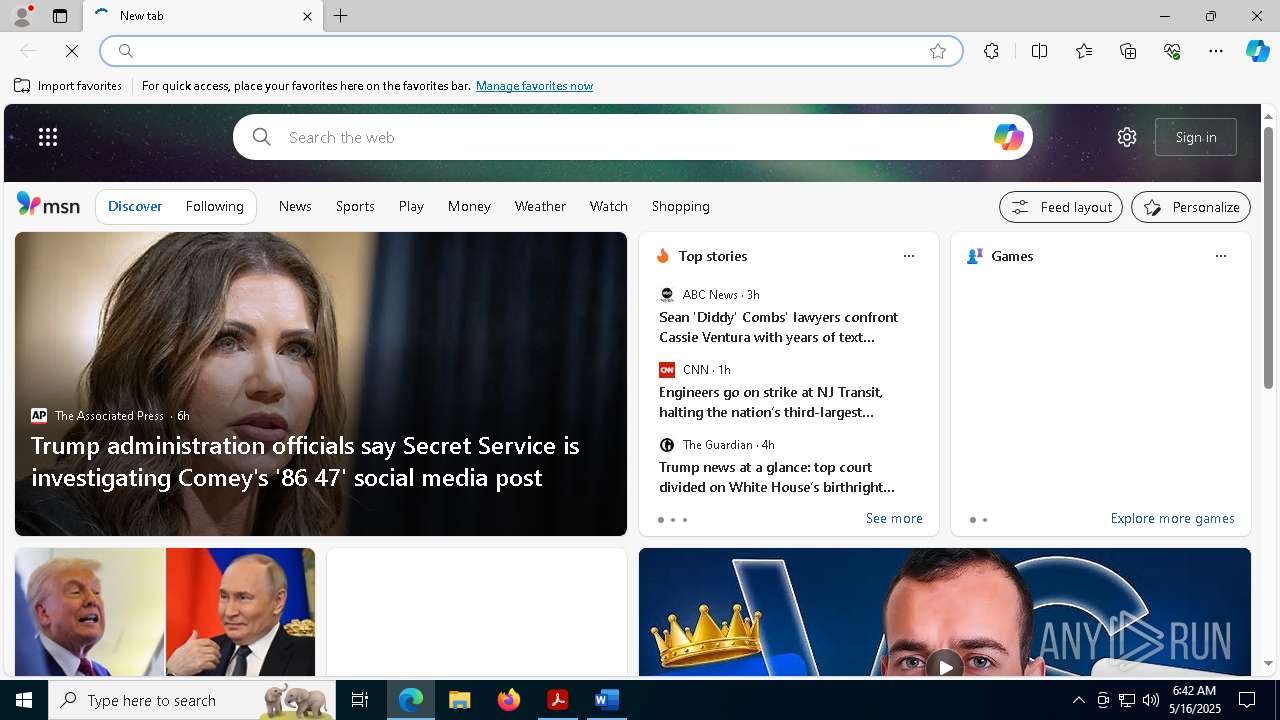Click the page vertical scrollbar thumb
The image size is (1280, 720).
[1268, 258]
